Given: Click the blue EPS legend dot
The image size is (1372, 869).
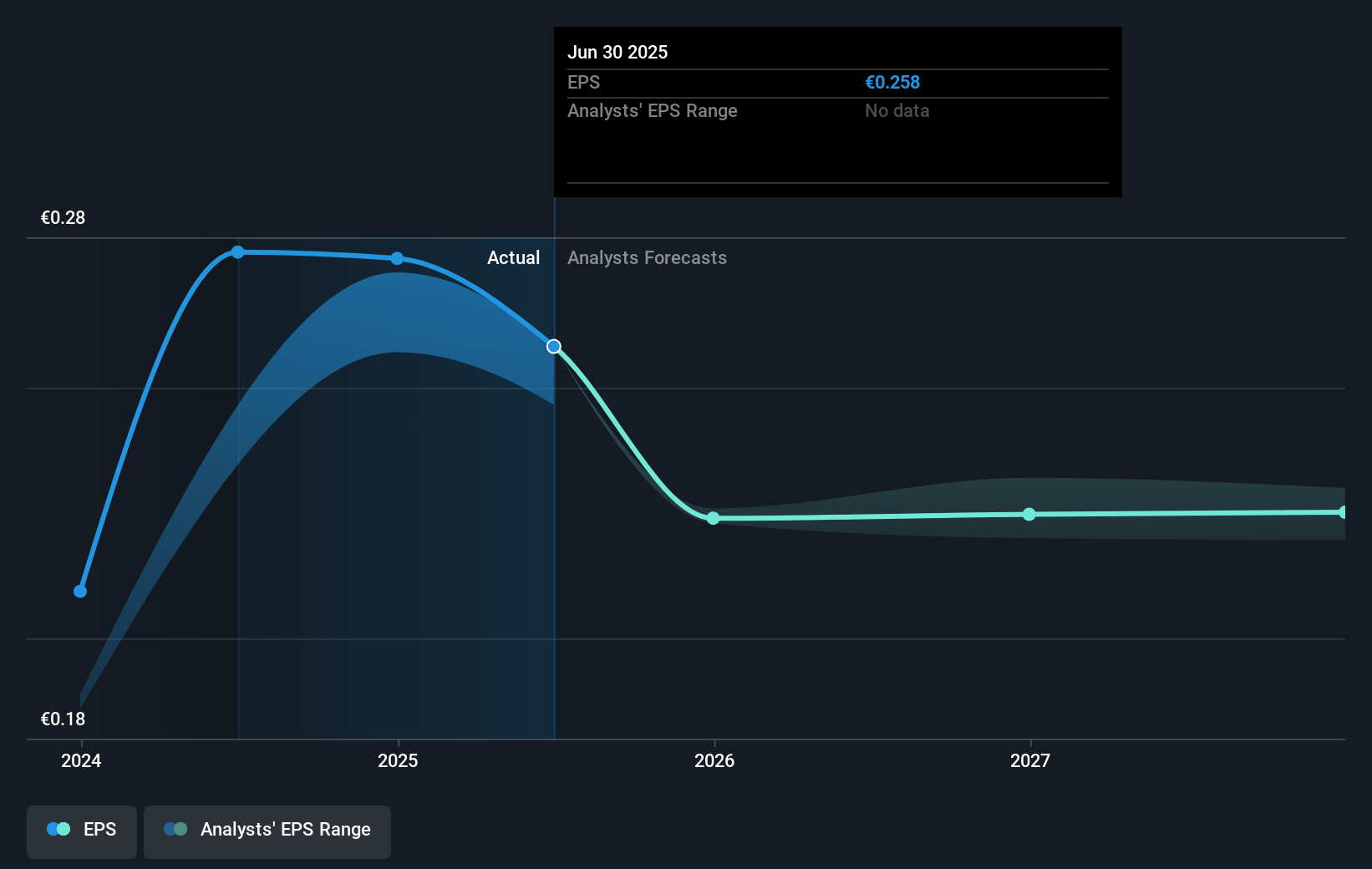Looking at the screenshot, I should (58, 829).
